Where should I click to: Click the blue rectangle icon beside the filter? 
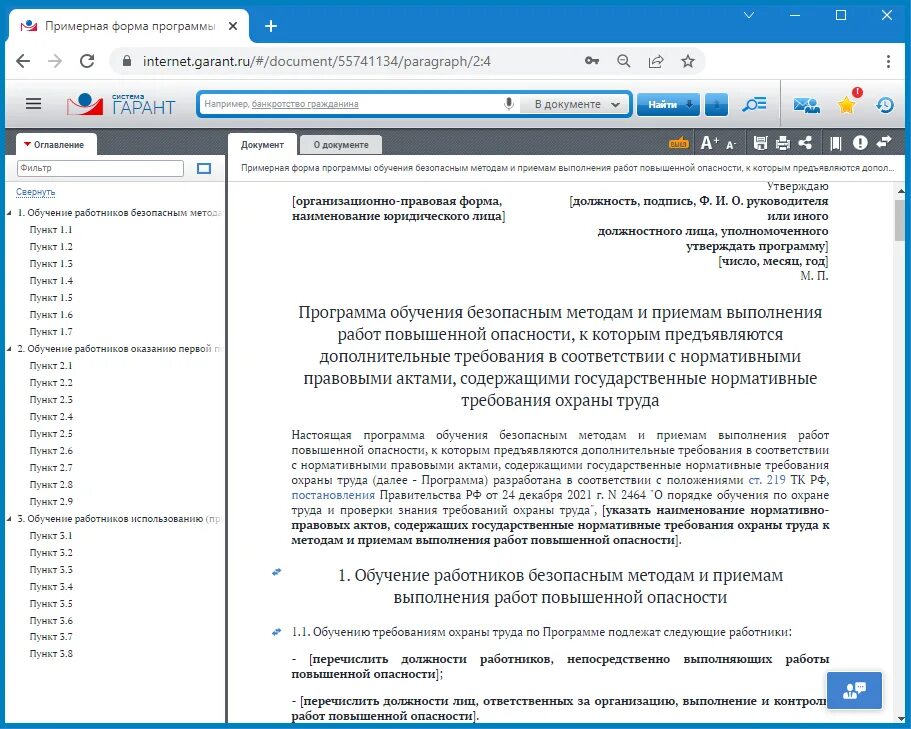[204, 168]
